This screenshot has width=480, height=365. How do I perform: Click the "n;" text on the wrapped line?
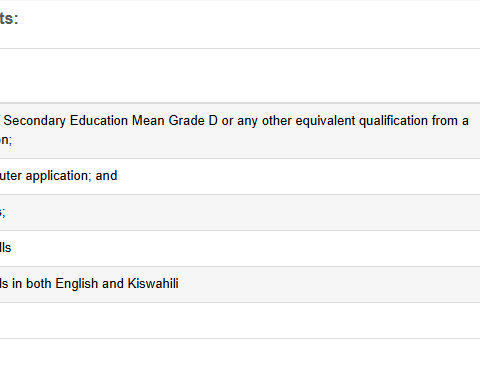tap(6, 140)
